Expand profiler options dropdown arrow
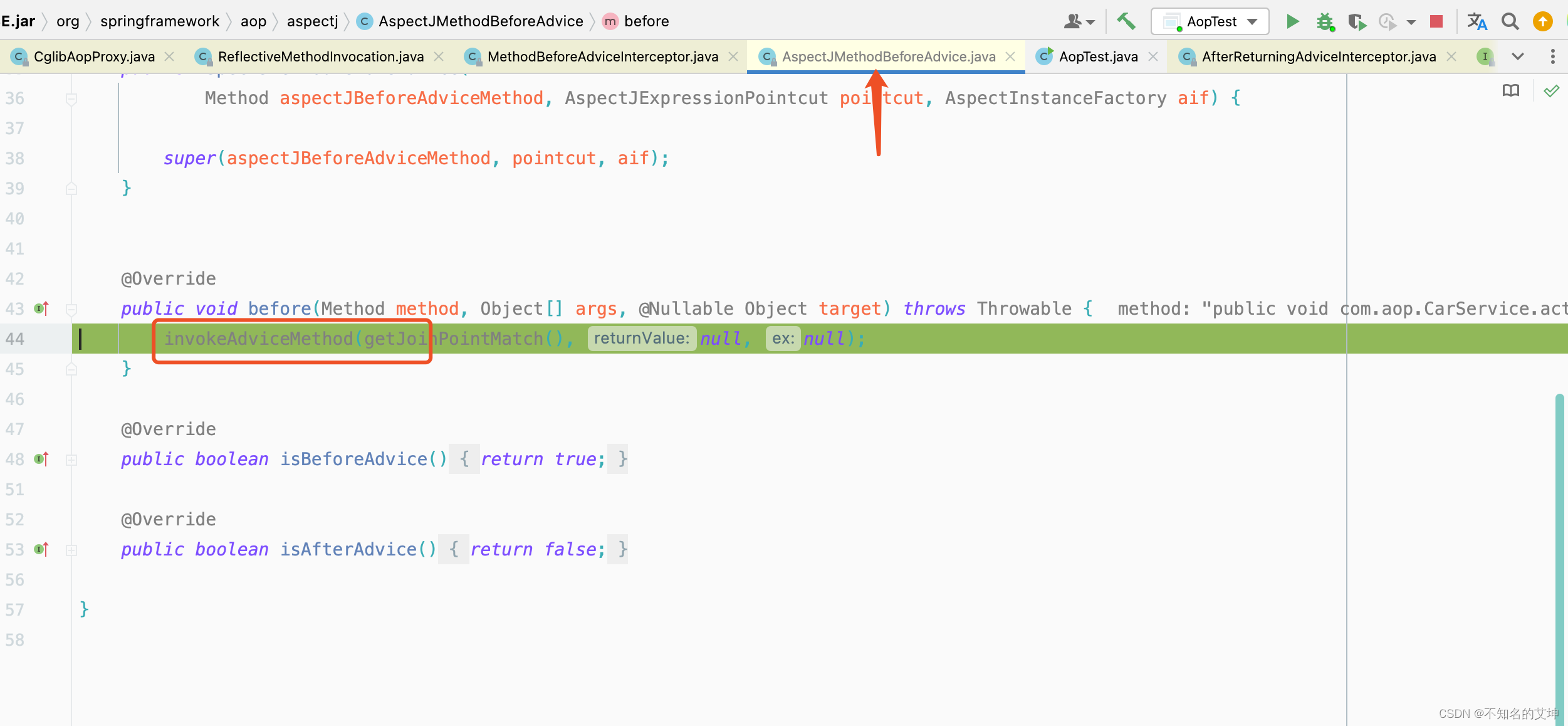1568x726 pixels. [x=1411, y=22]
